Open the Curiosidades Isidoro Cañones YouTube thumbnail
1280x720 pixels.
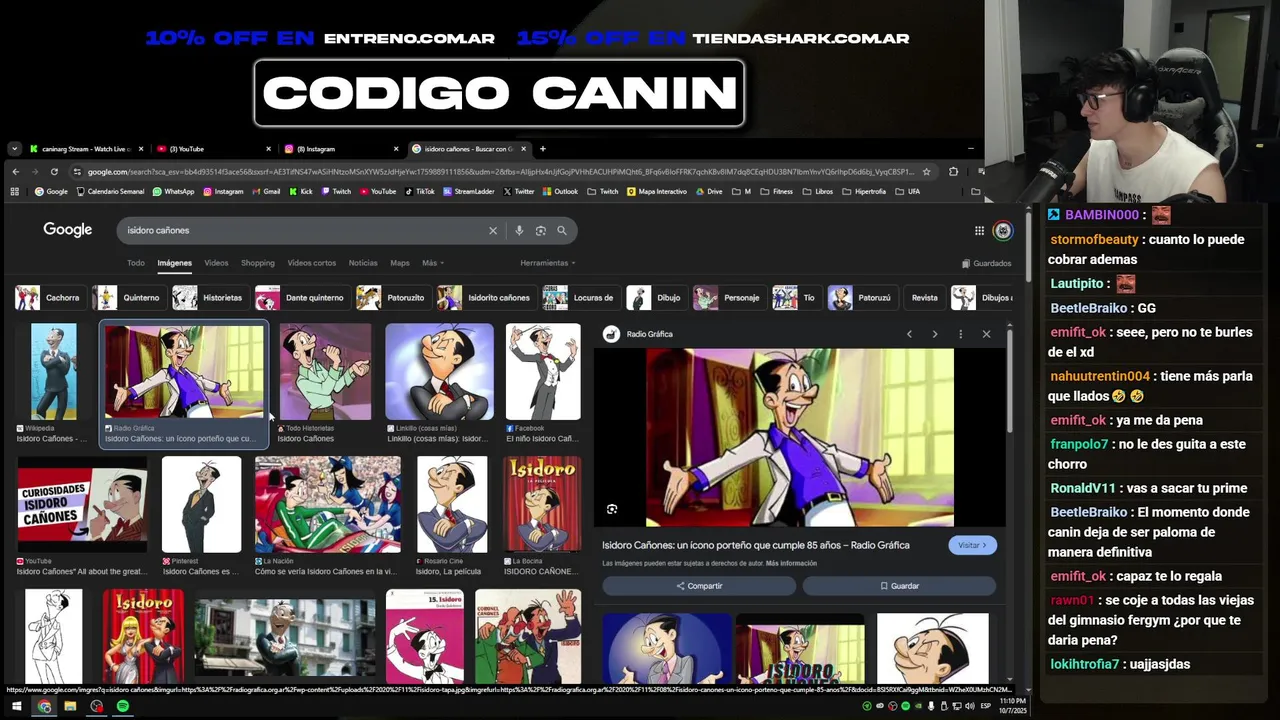[82, 504]
